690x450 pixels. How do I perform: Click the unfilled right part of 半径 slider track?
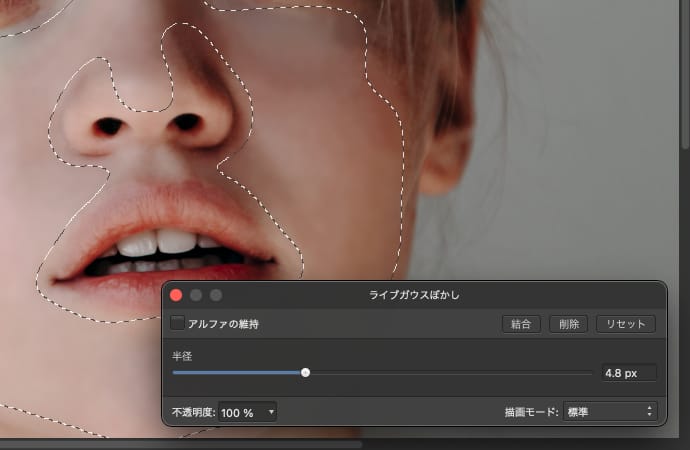click(450, 372)
